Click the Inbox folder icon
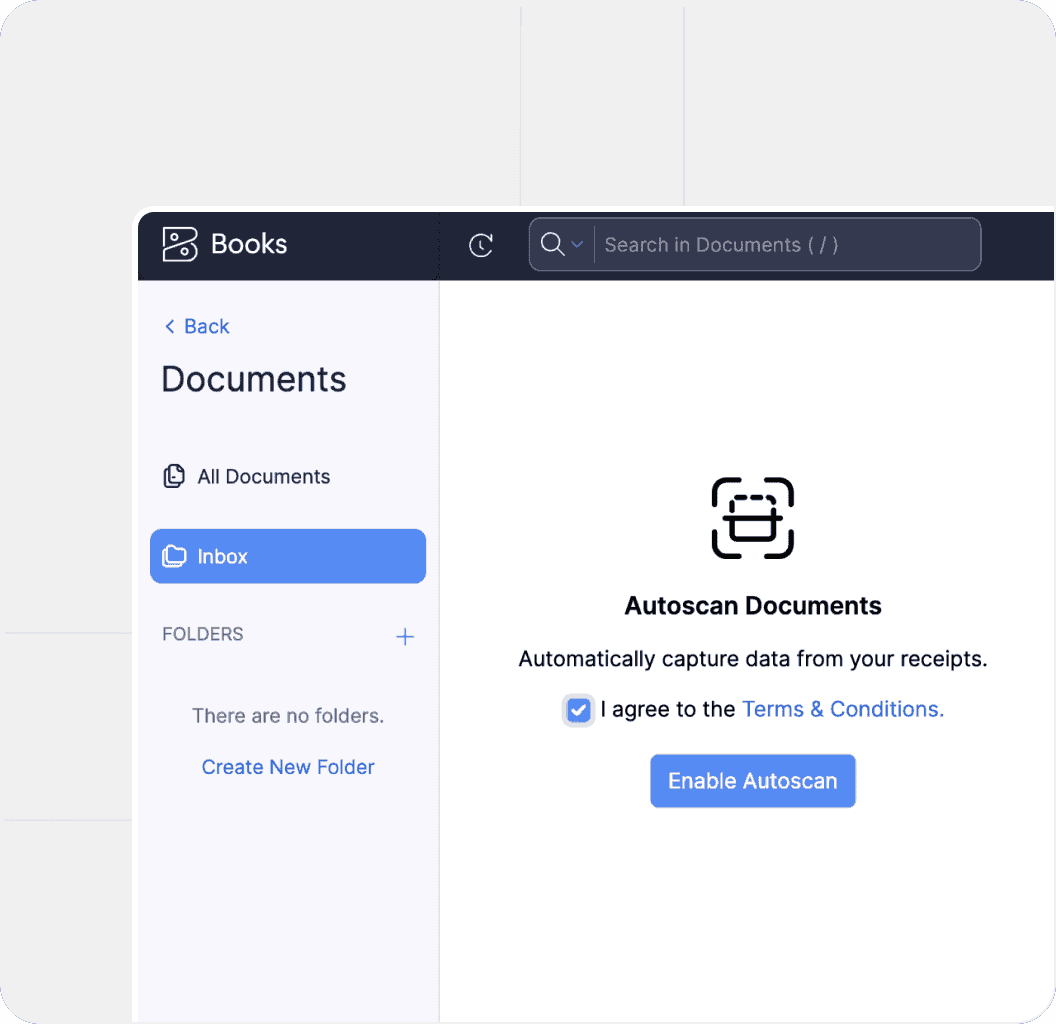Image resolution: width=1056 pixels, height=1024 pixels. [174, 556]
